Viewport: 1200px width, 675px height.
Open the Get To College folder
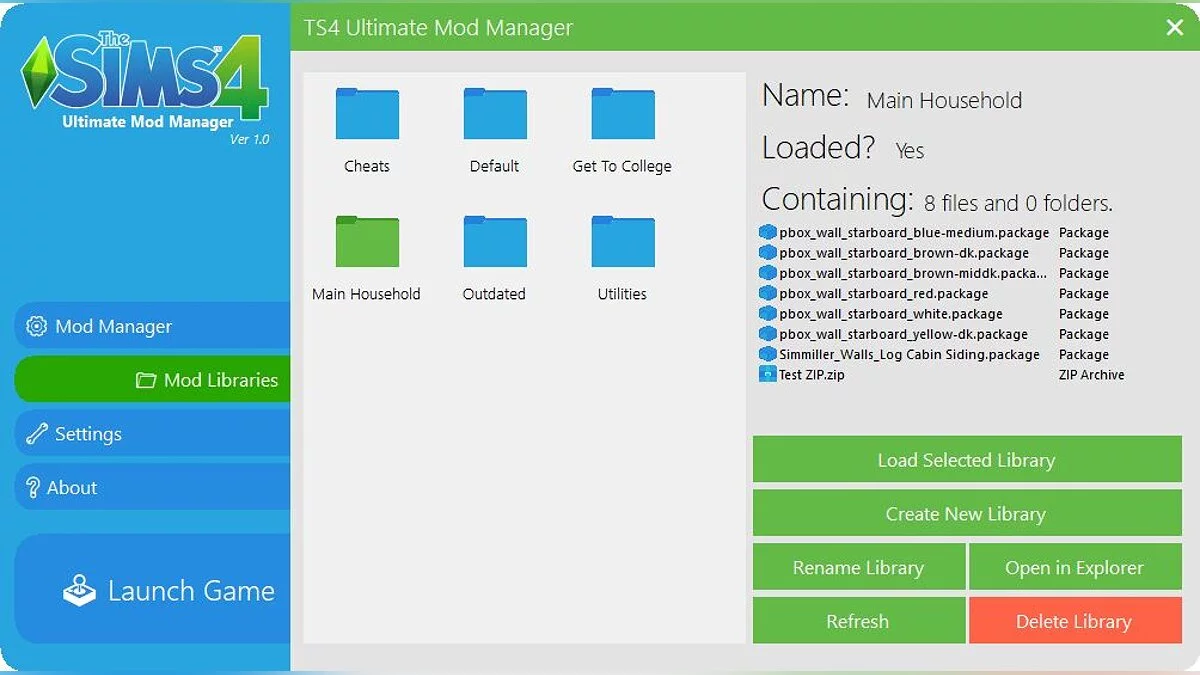(x=621, y=112)
